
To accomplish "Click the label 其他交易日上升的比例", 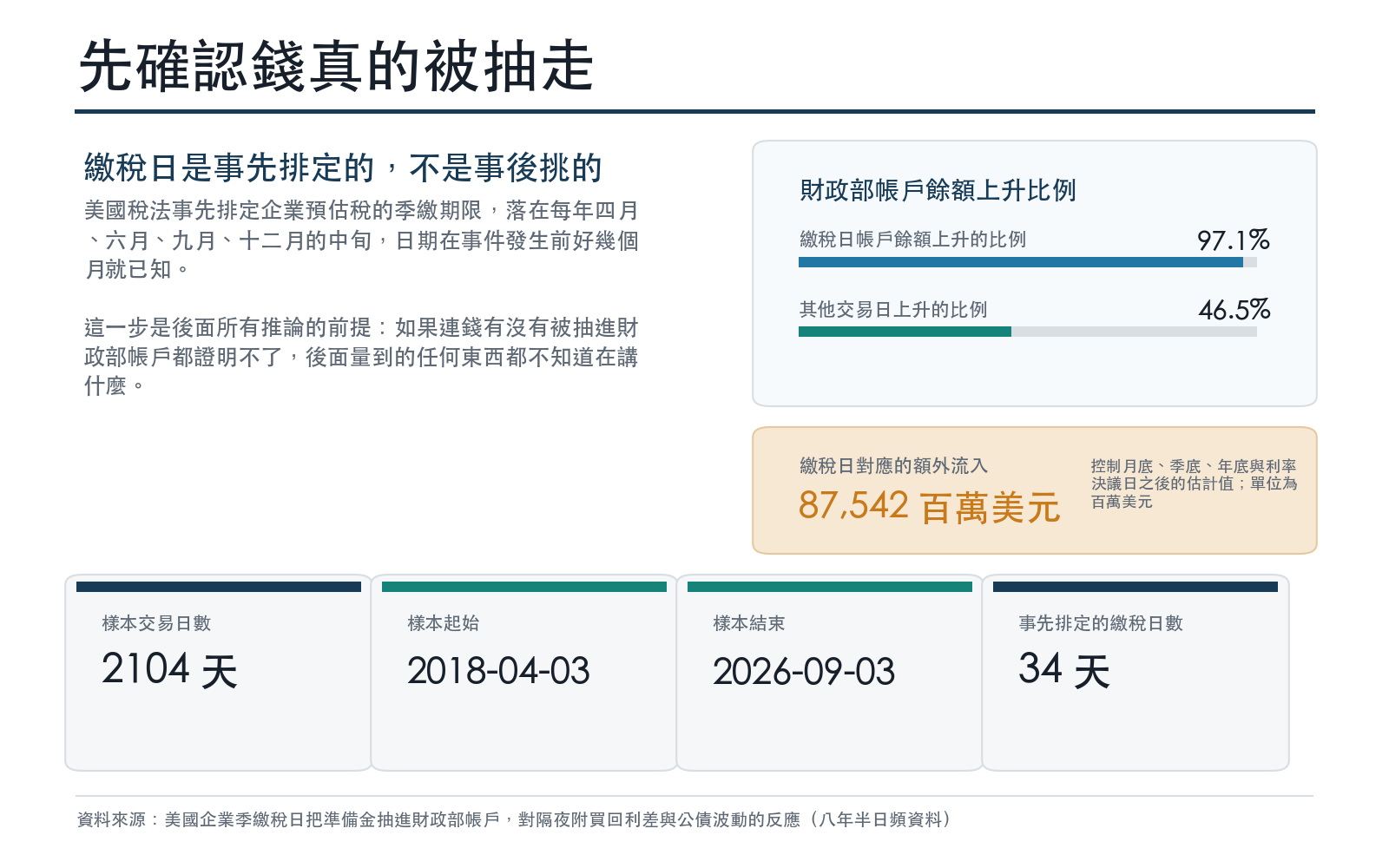I will click(x=893, y=310).
